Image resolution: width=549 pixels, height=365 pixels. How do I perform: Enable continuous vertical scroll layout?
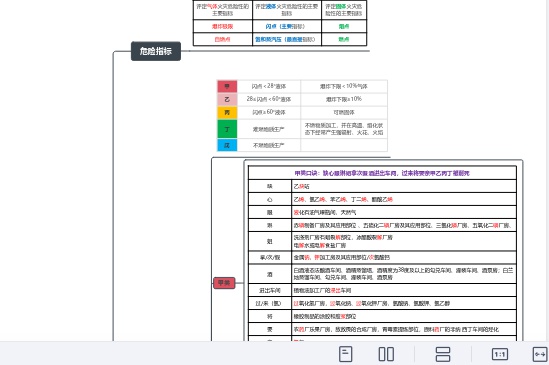click(443, 354)
